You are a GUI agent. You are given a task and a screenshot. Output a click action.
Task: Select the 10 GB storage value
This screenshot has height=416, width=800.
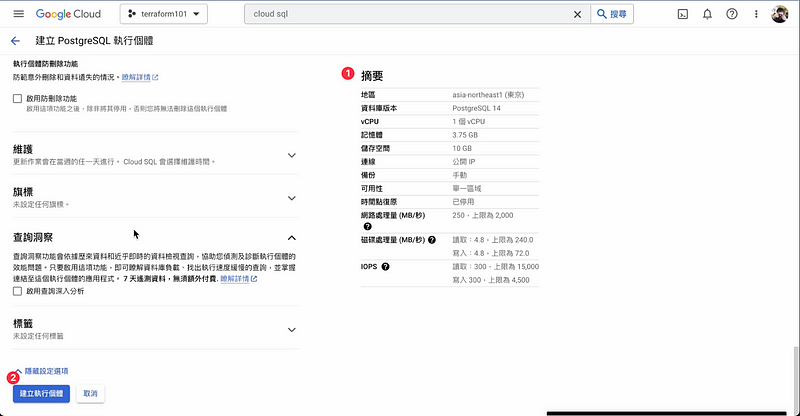click(462, 149)
